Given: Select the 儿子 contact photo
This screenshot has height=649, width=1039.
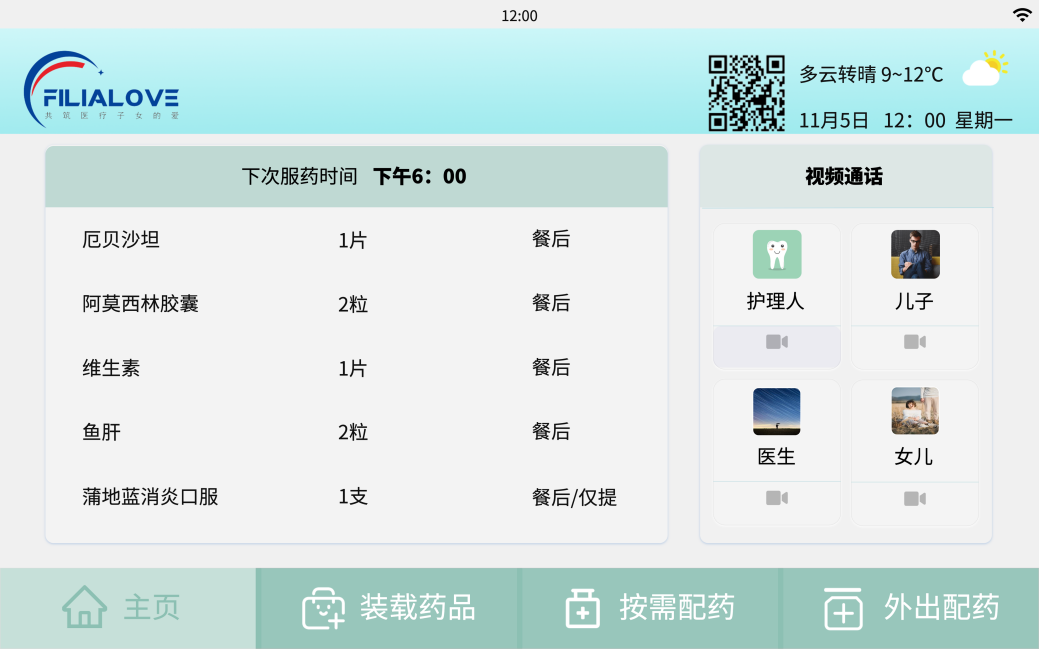Looking at the screenshot, I should click(x=915, y=254).
